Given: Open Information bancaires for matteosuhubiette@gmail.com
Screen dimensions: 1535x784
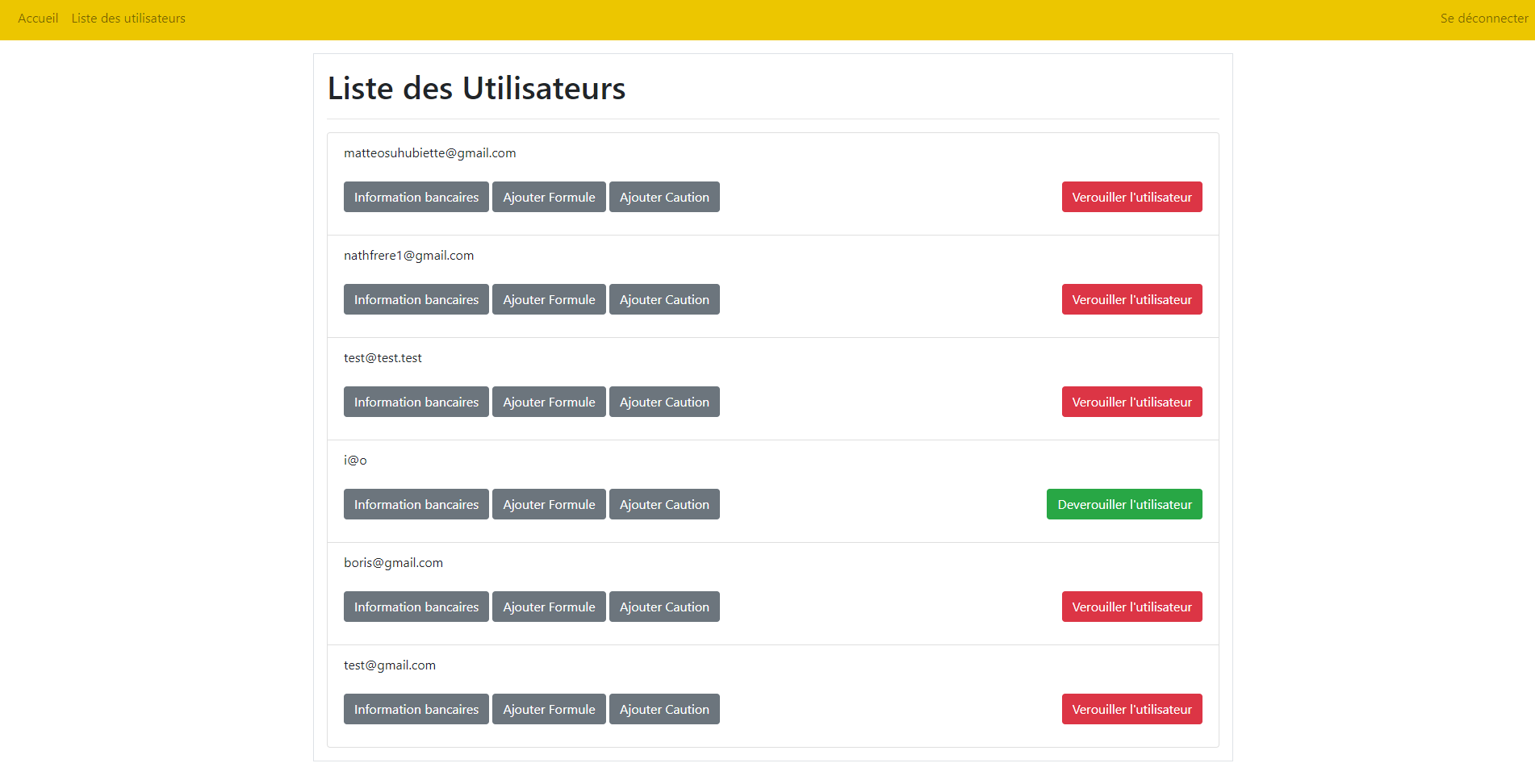Looking at the screenshot, I should pyautogui.click(x=416, y=197).
